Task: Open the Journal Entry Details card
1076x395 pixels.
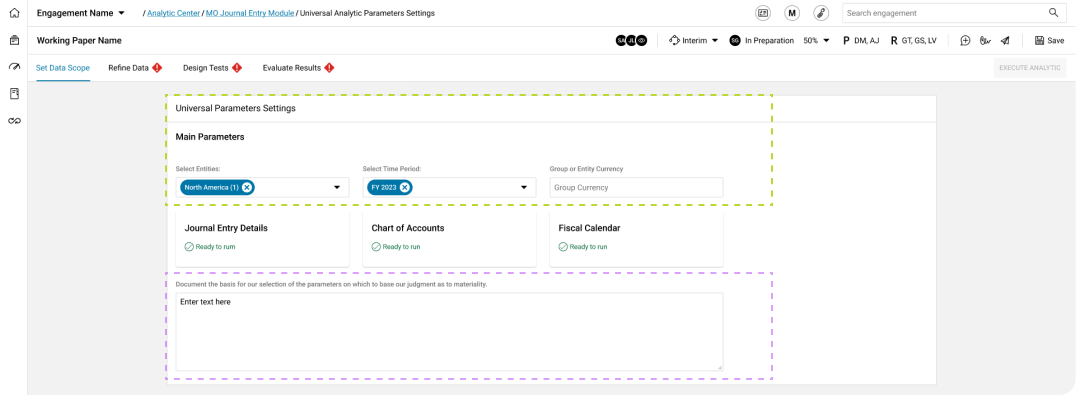Action: click(262, 239)
